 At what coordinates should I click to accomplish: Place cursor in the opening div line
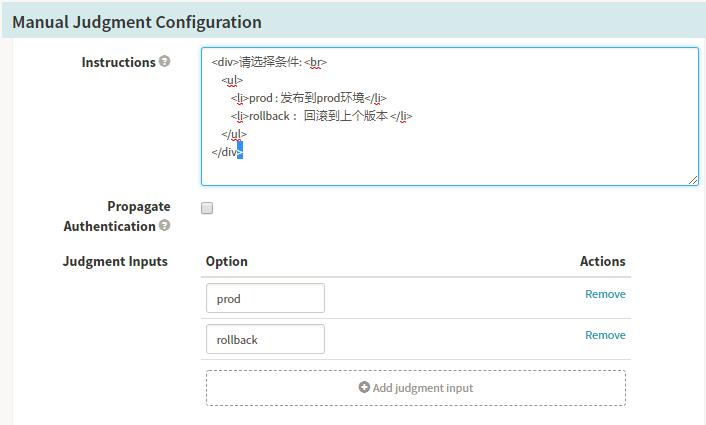[x=270, y=62]
